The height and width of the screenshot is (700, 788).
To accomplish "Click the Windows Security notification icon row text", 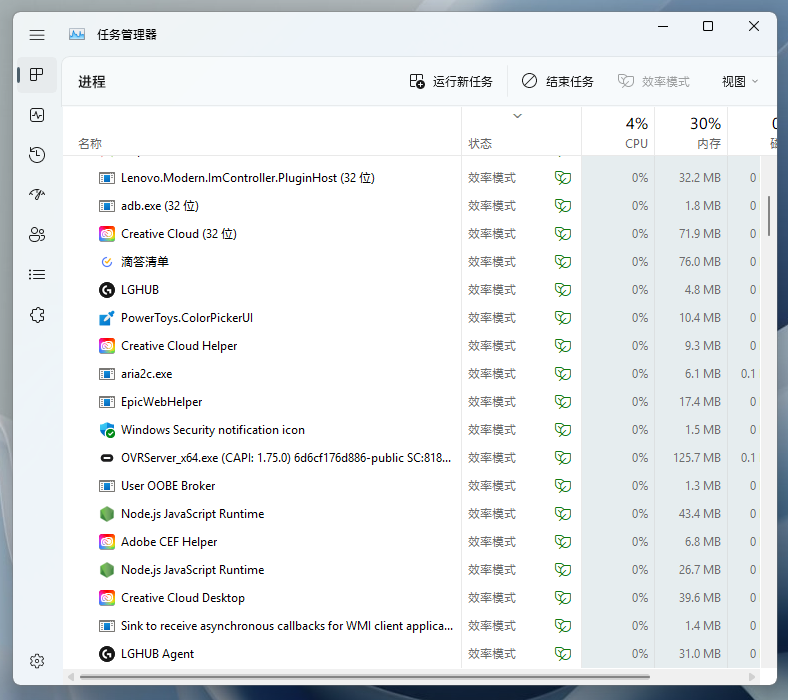I will (213, 430).
